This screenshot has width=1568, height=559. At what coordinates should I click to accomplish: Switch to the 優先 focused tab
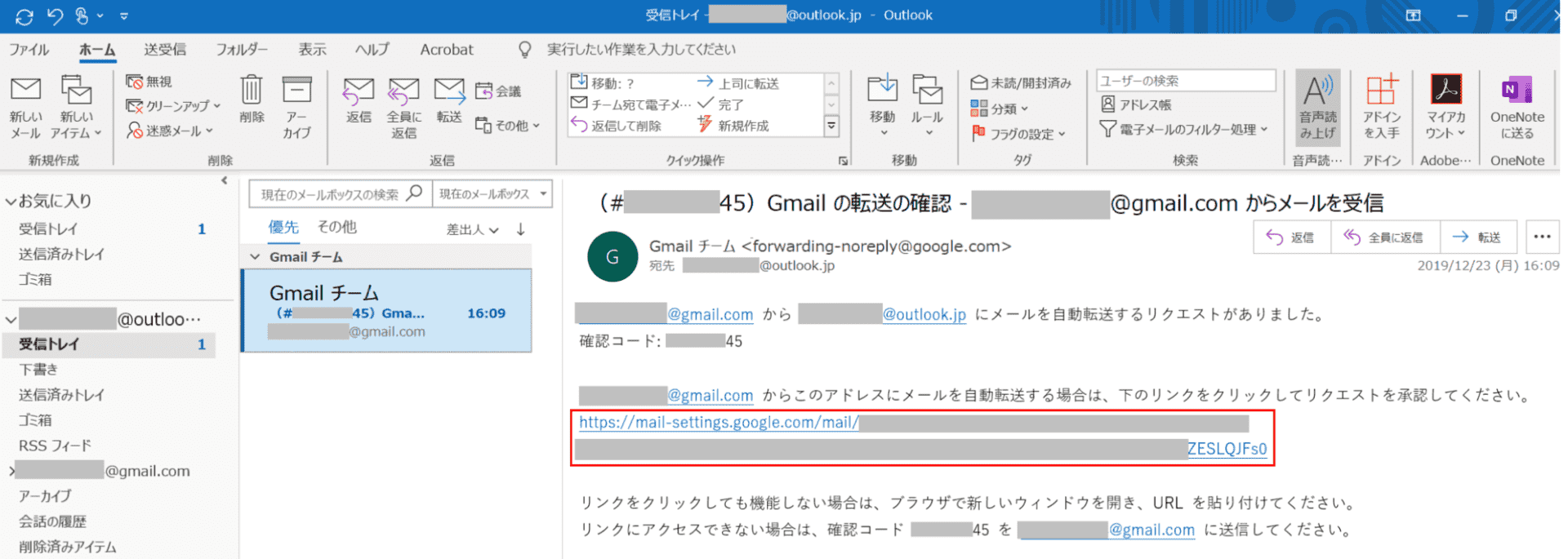(283, 228)
